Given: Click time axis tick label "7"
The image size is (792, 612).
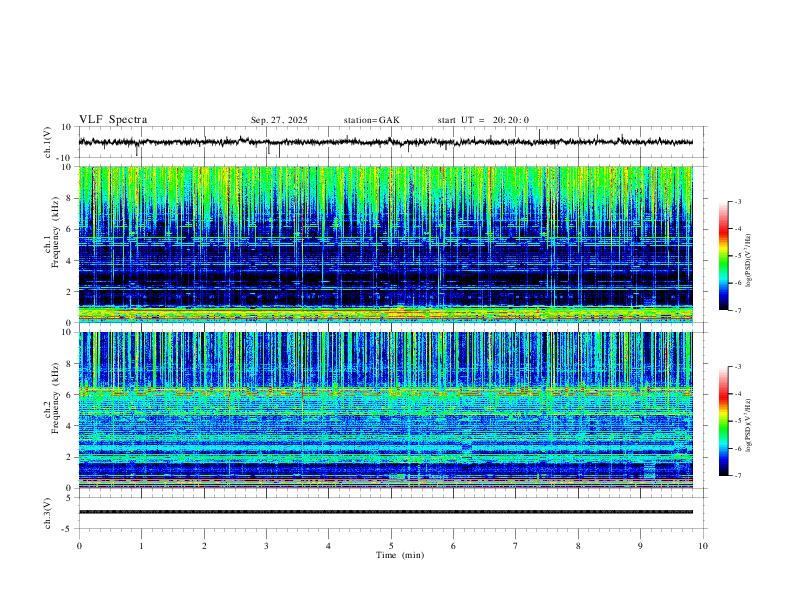Looking at the screenshot, I should (x=516, y=546).
